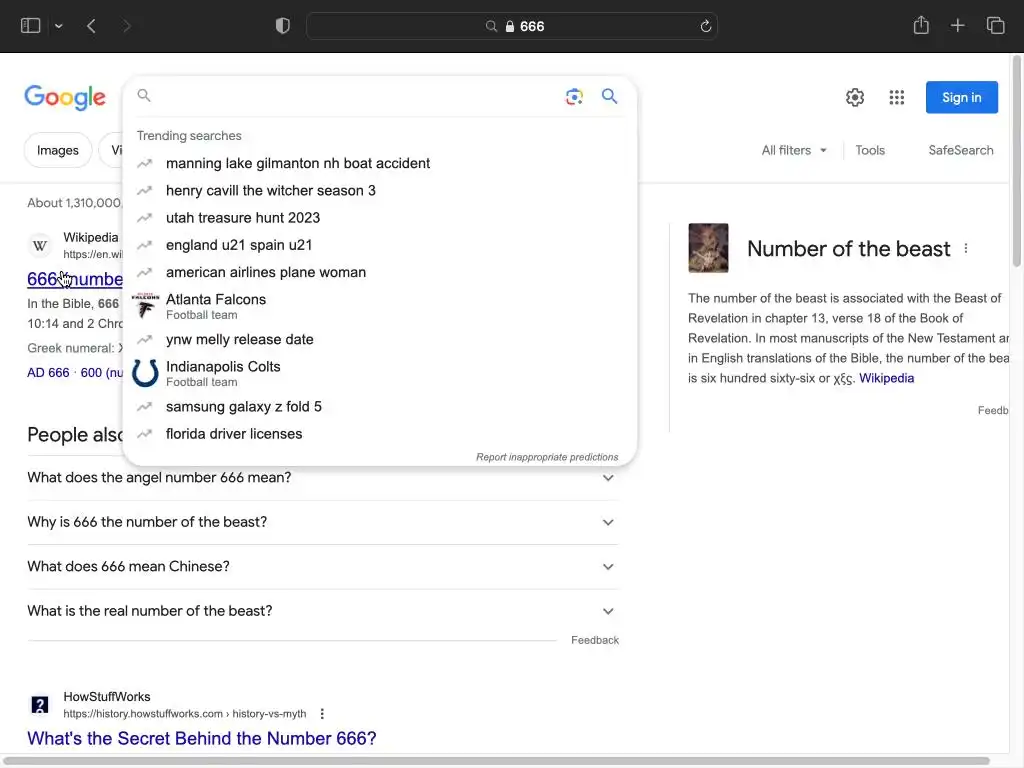Open 'What's the Secret Behind the Number 666?' link
The image size is (1024, 768).
[202, 739]
